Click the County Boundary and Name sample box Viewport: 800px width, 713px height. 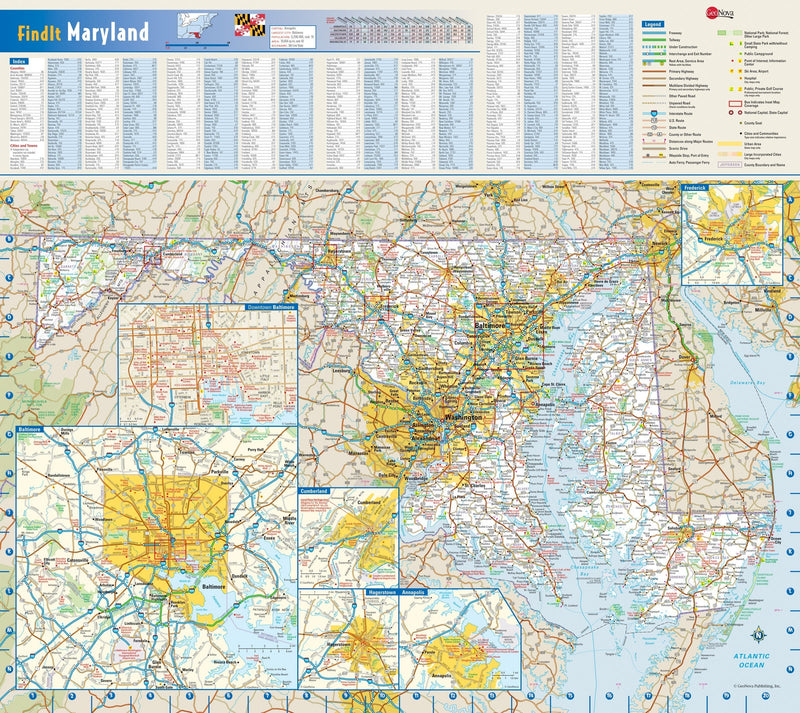pyautogui.click(x=730, y=165)
